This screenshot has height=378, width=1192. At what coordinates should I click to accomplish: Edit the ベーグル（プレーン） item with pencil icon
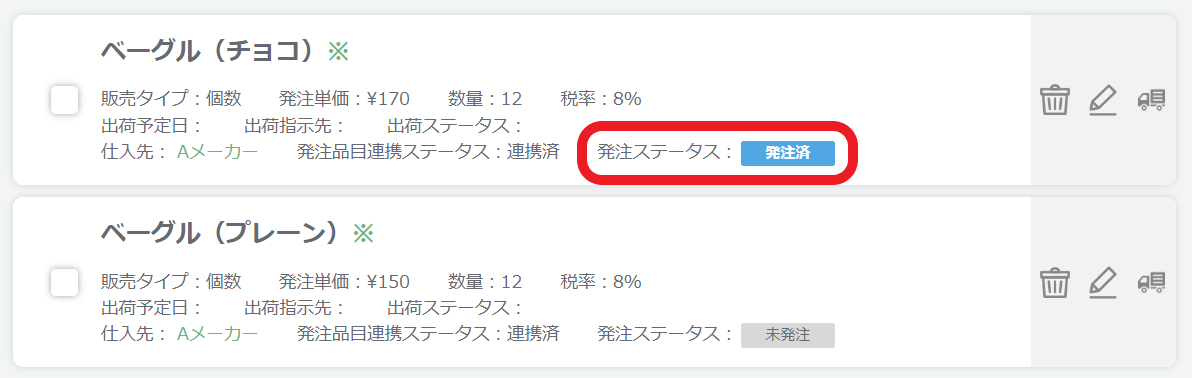coord(1102,283)
